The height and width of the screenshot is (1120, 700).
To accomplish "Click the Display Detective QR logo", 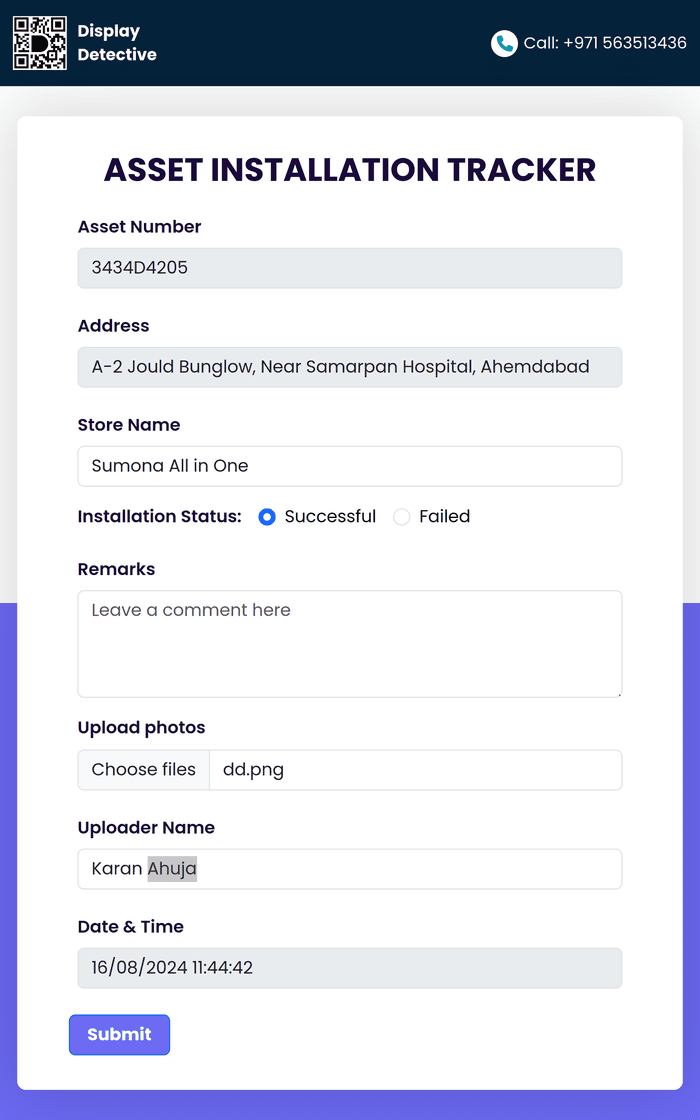I will (40, 43).
